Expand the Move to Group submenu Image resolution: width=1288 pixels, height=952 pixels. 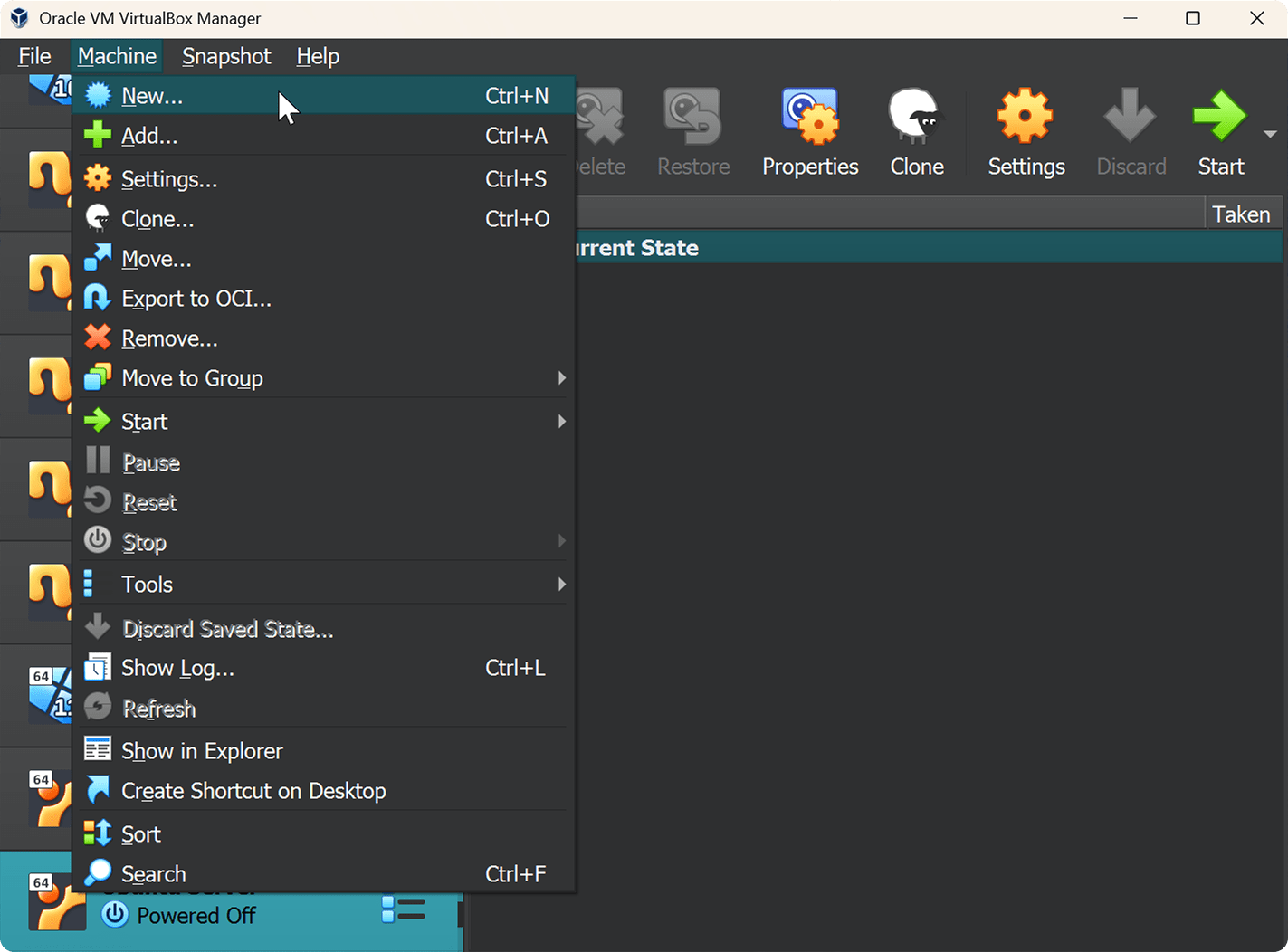[192, 378]
